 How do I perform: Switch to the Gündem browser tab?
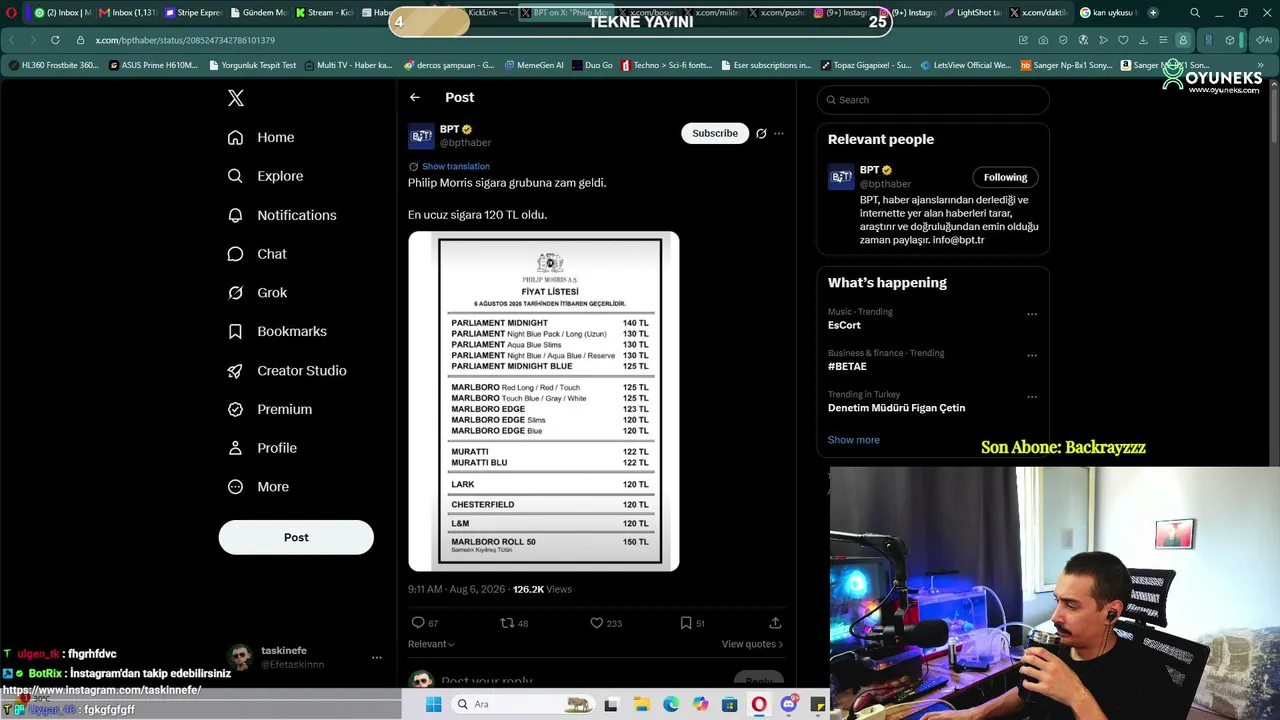coord(258,13)
